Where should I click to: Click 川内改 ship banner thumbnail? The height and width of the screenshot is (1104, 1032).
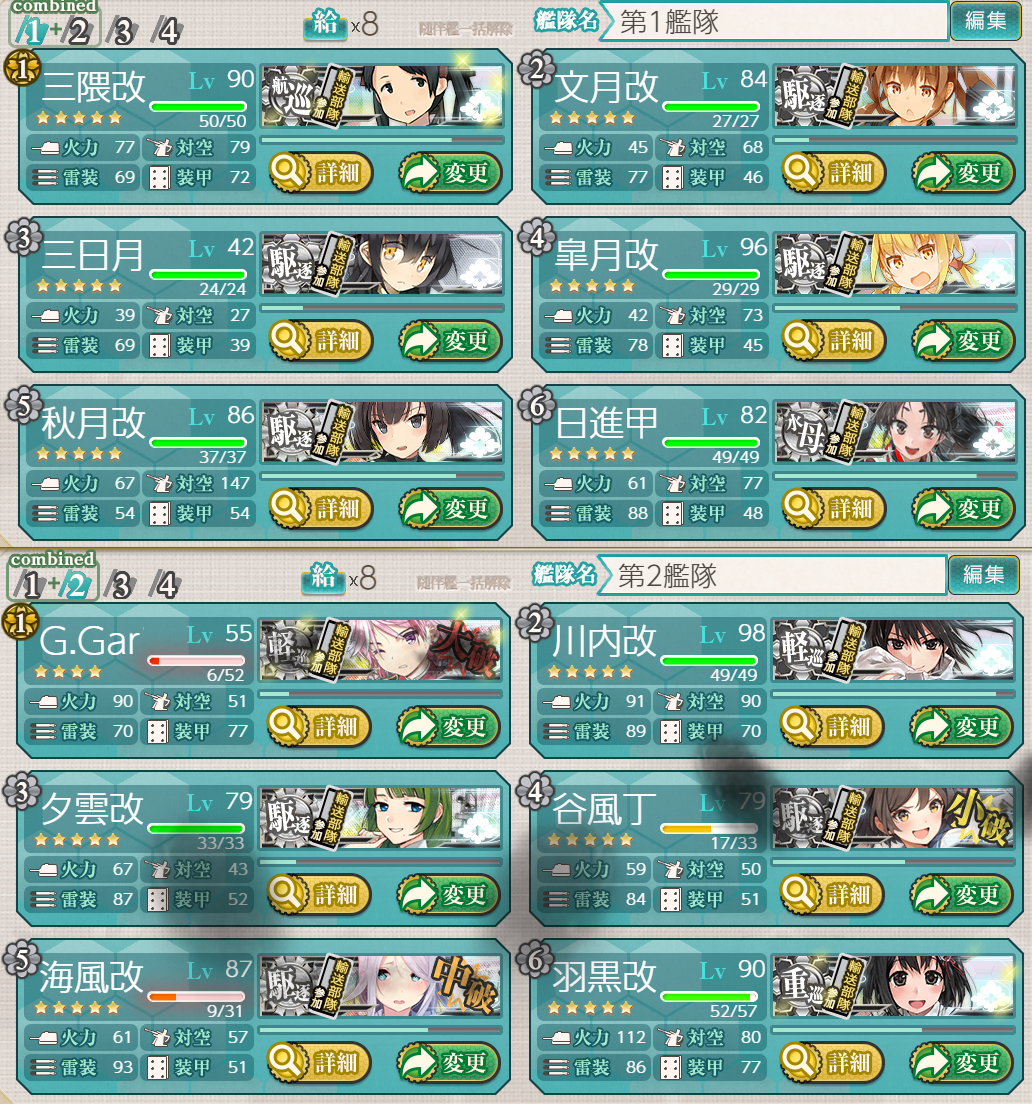[x=893, y=651]
